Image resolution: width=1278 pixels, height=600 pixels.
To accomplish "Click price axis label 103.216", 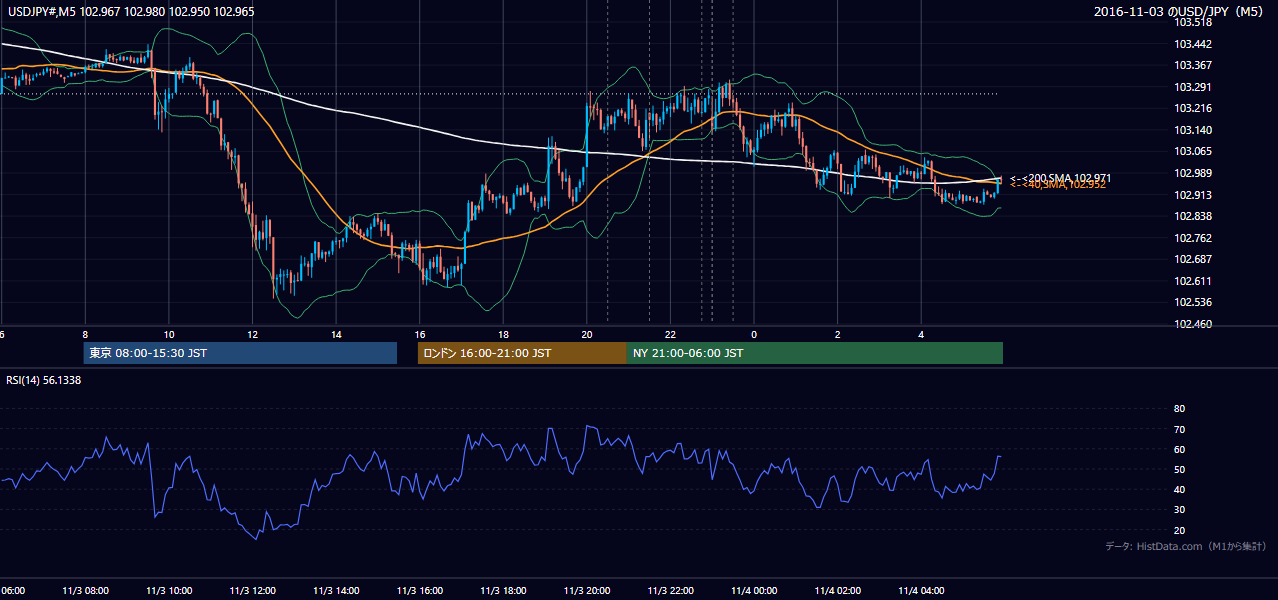I will pos(1194,108).
